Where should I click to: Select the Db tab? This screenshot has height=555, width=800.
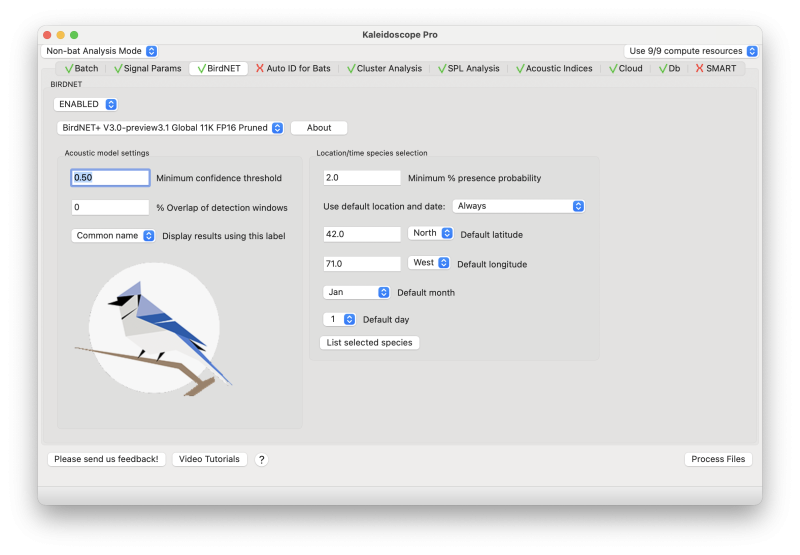[669, 68]
